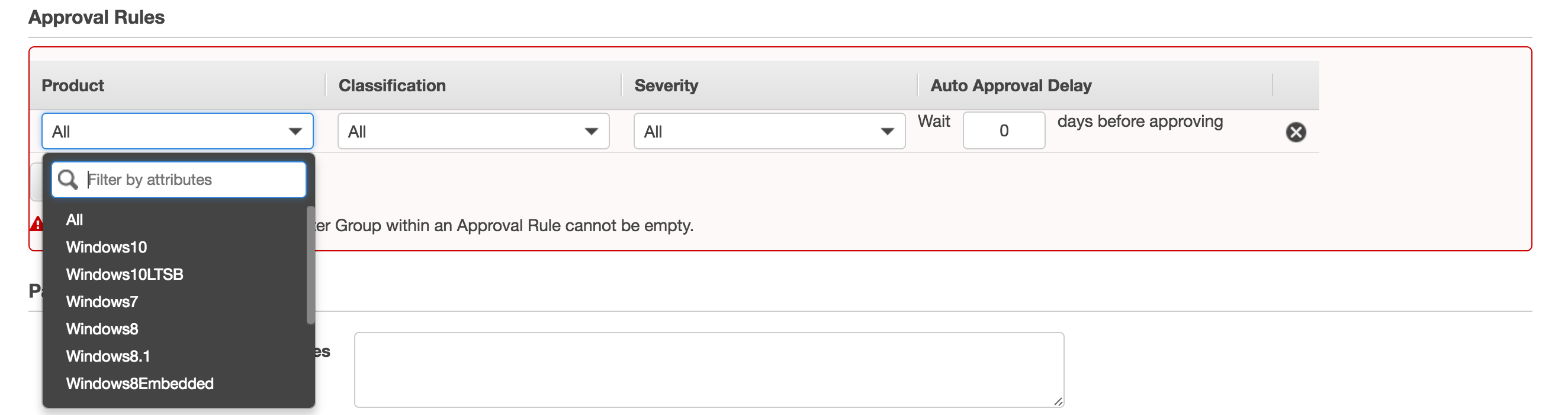Pick Windows8Embedded from the dropdown list
The image size is (1568, 415).
click(140, 384)
